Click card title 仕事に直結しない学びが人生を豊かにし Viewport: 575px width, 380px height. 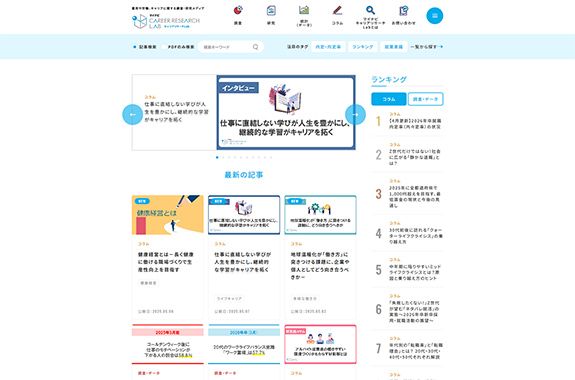tap(242, 262)
